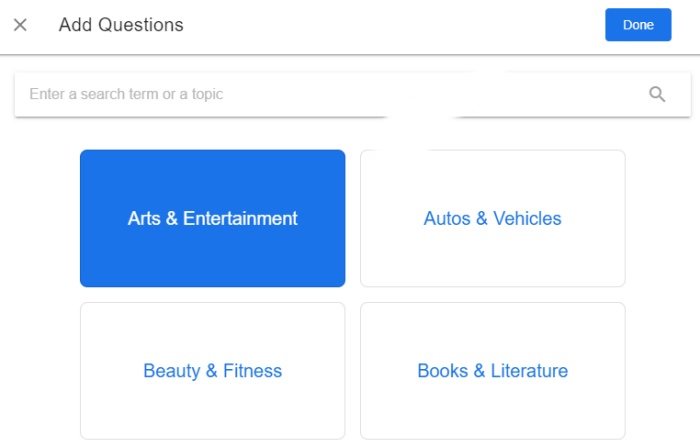The width and height of the screenshot is (700, 447).
Task: Click the Done button
Action: tap(638, 25)
